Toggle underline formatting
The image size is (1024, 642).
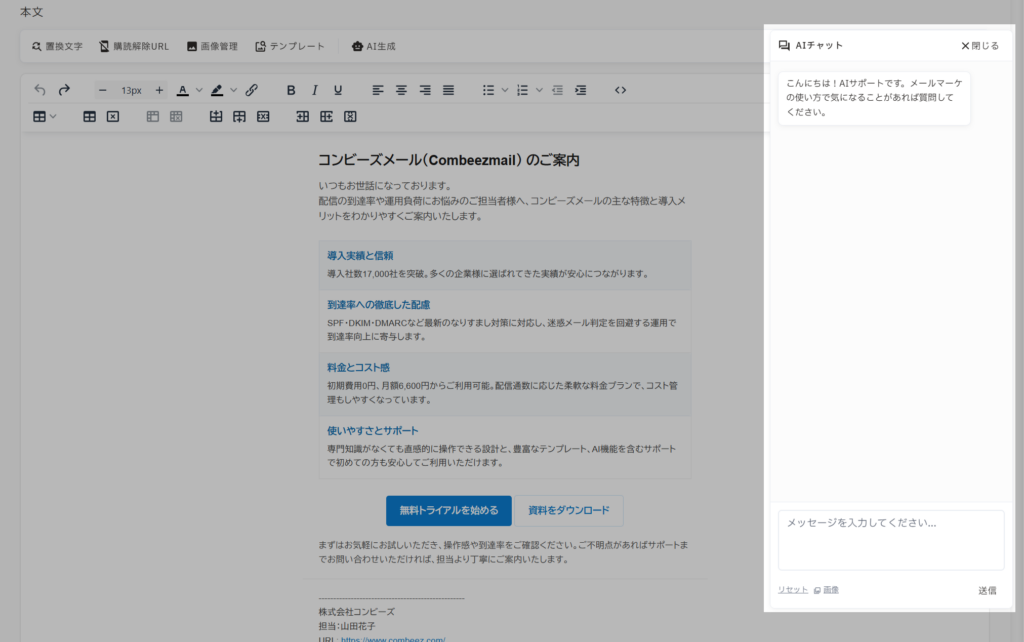click(x=338, y=90)
